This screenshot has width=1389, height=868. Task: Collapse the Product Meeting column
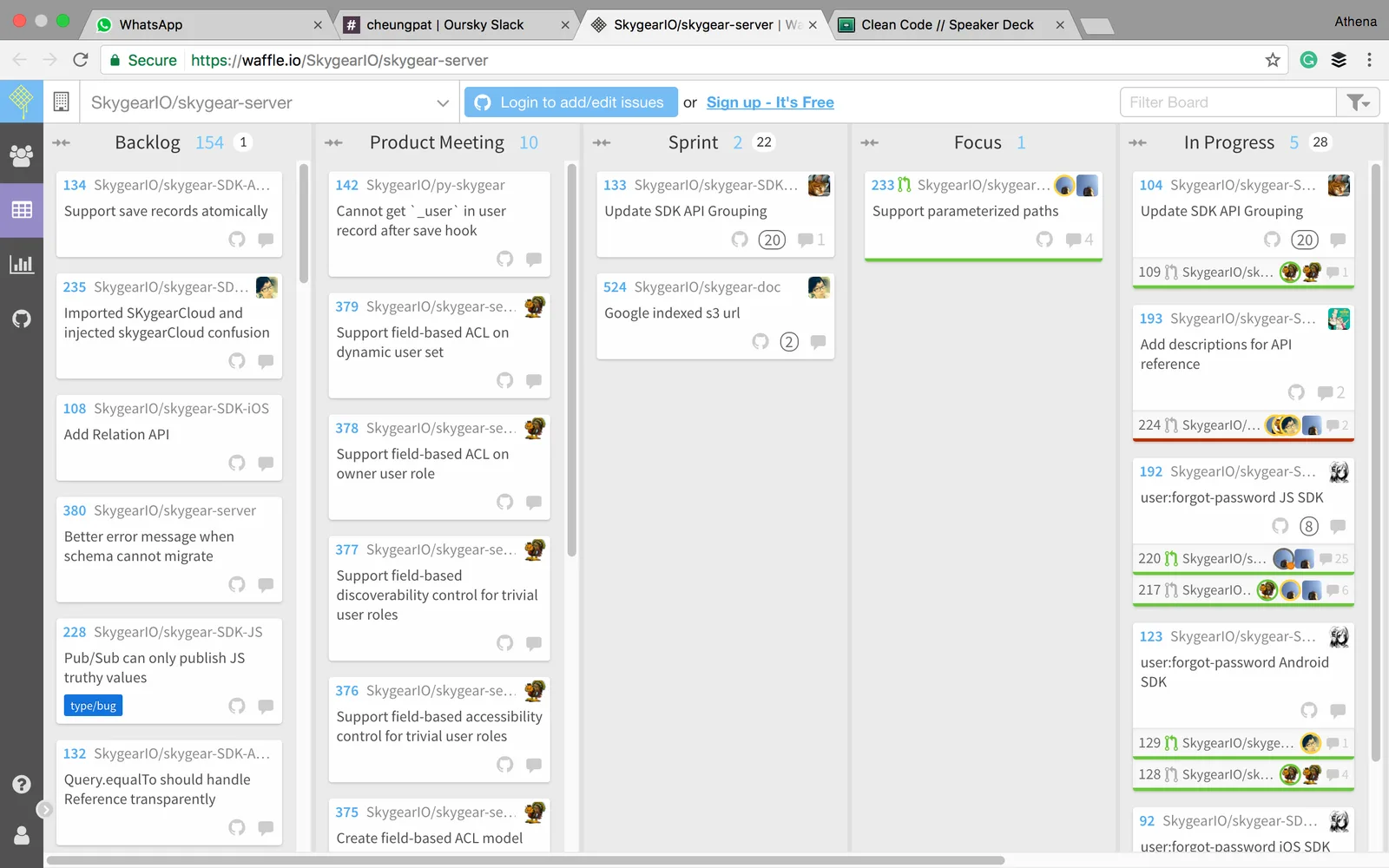click(x=333, y=143)
